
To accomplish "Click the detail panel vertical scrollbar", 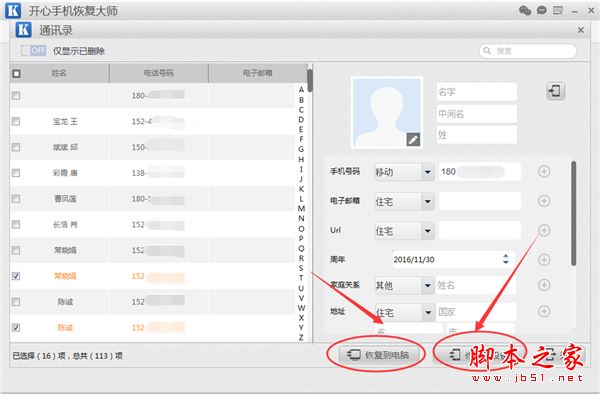I will (x=573, y=213).
